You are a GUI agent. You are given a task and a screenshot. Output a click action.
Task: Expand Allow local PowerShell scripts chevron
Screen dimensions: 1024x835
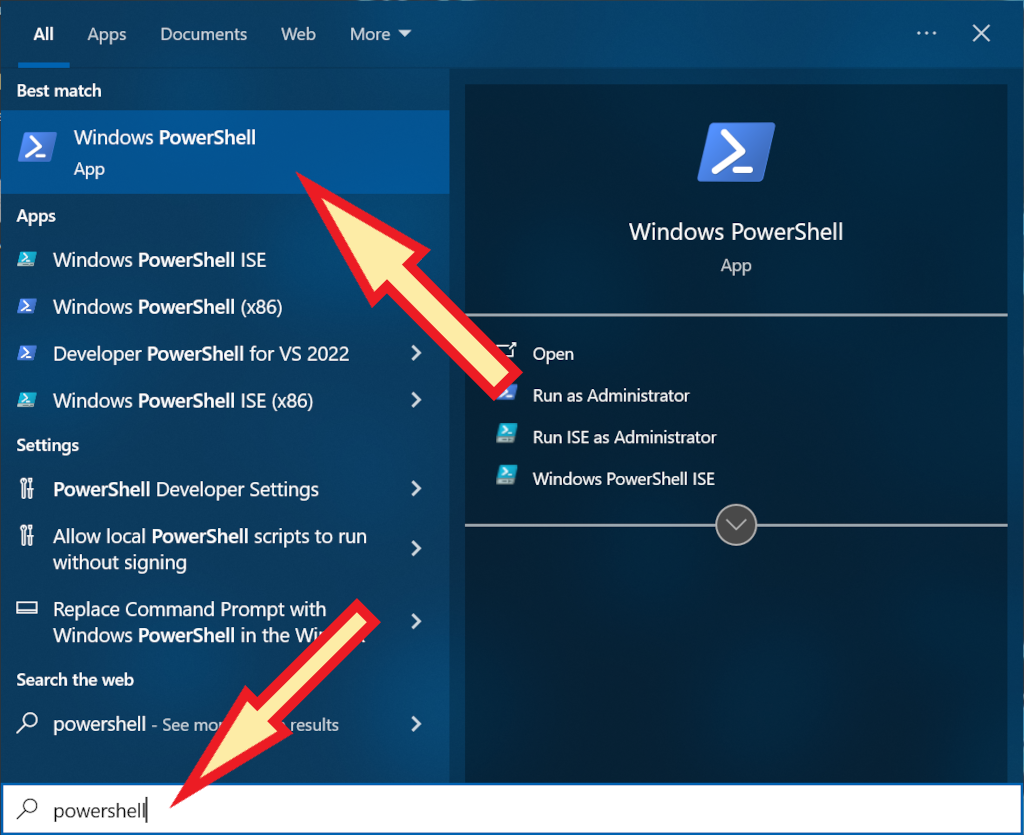(x=416, y=548)
